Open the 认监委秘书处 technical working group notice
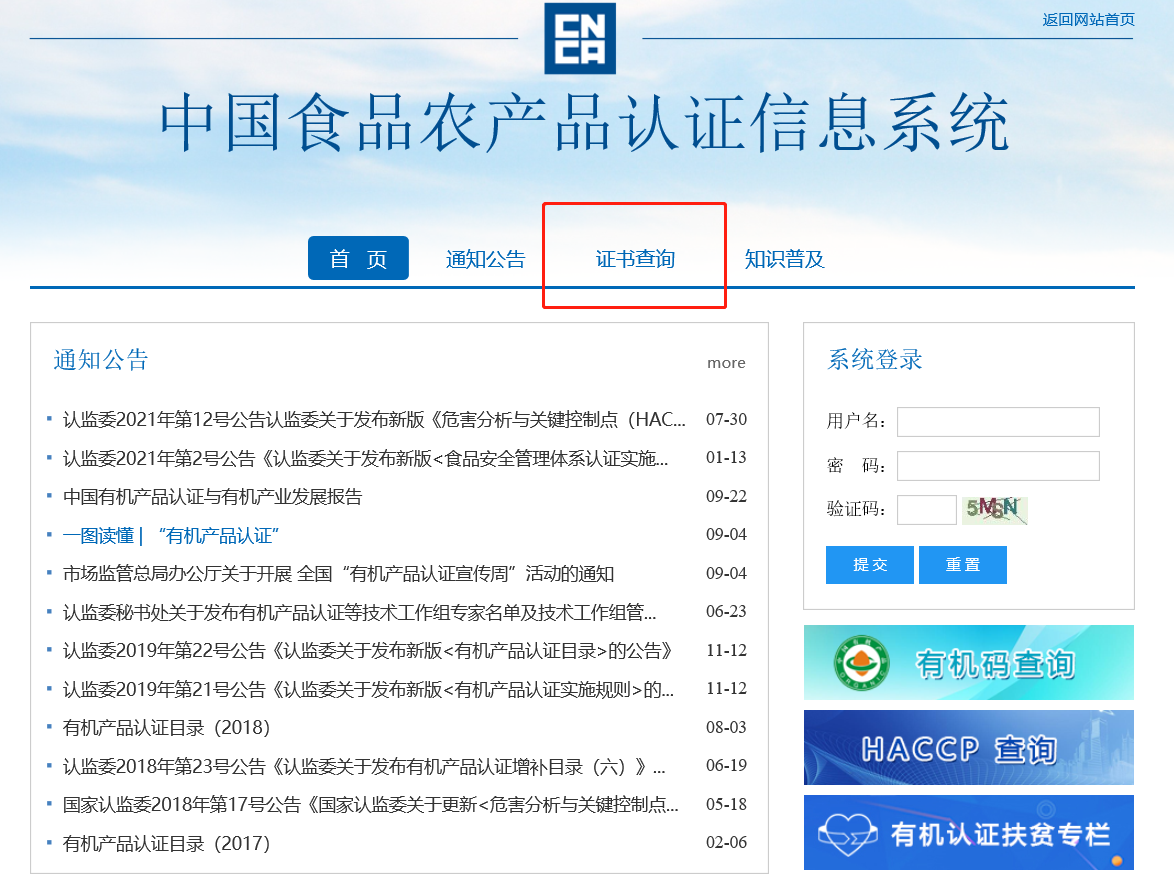Image resolution: width=1174 pixels, height=888 pixels. [359, 612]
